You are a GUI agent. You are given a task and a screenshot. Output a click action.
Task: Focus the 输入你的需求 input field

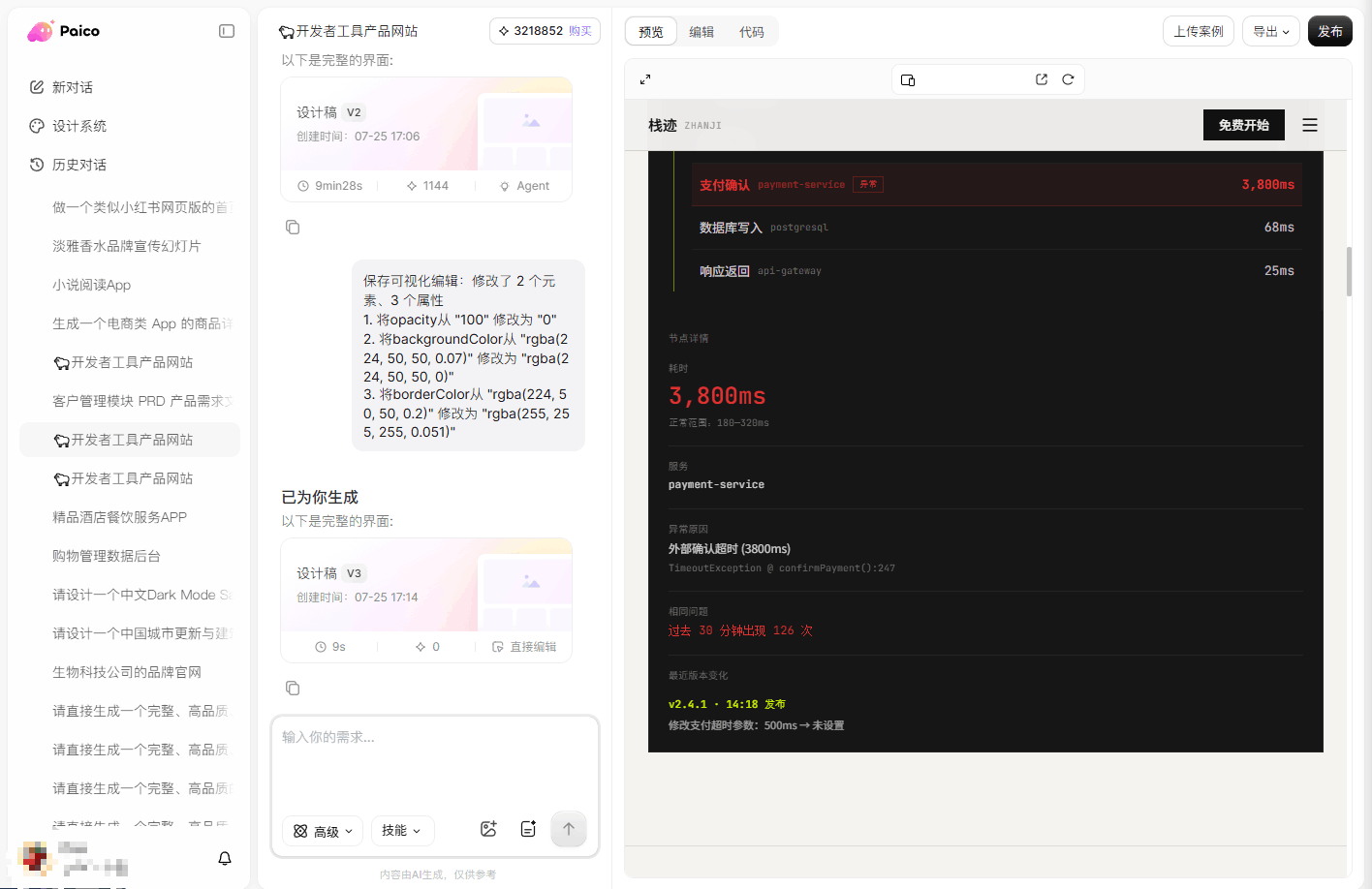[435, 765]
